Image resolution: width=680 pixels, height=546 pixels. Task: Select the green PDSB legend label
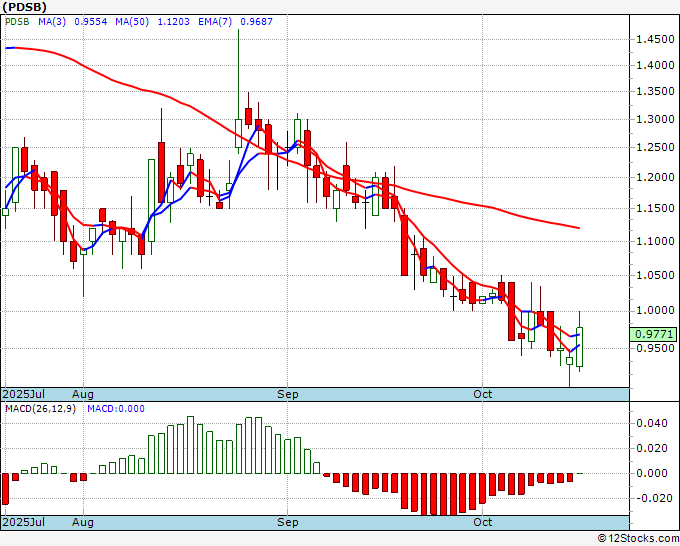17,21
